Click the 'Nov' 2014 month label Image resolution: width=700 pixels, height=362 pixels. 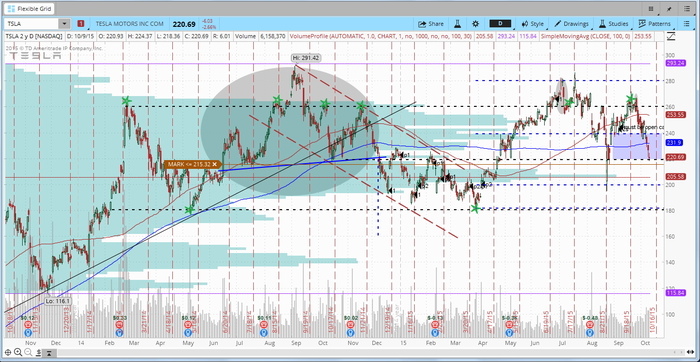353,342
